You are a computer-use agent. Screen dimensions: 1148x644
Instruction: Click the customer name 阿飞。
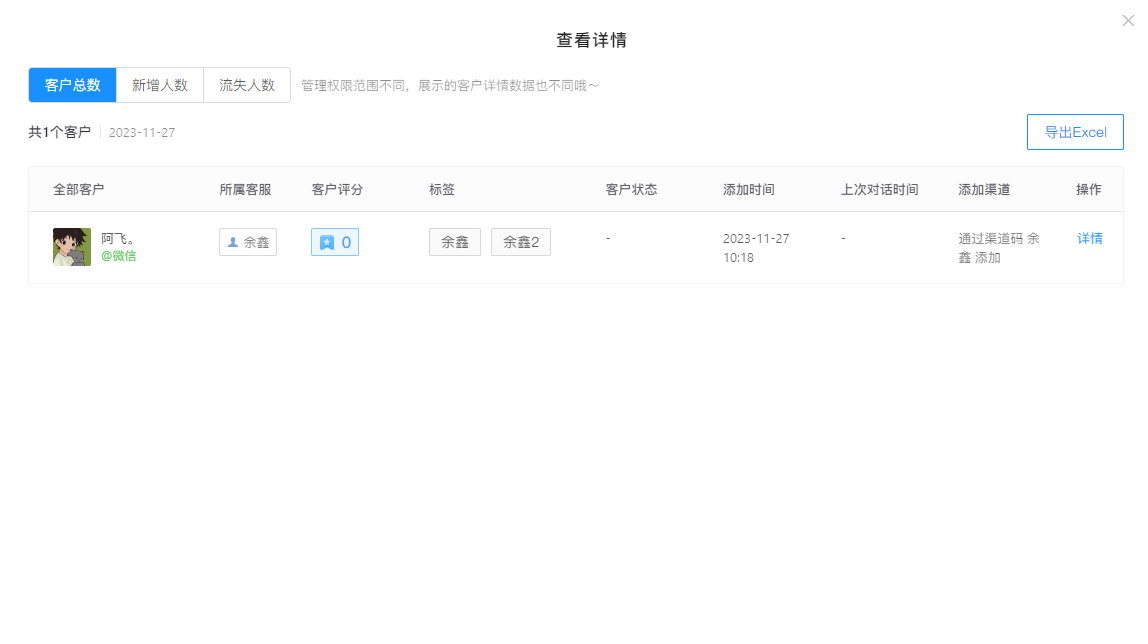(118, 239)
